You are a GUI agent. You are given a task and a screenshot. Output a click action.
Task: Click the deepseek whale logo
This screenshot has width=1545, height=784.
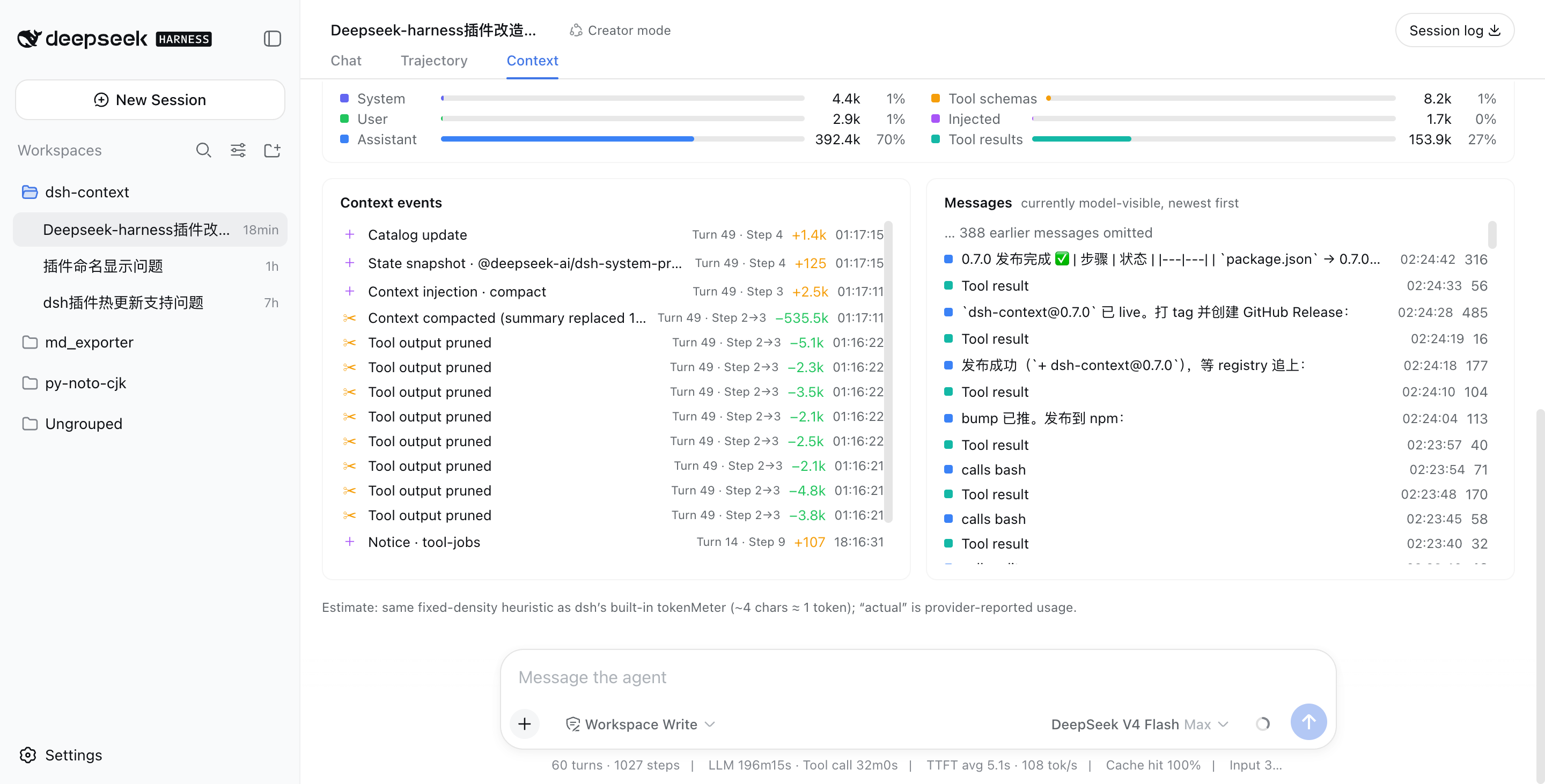30,39
